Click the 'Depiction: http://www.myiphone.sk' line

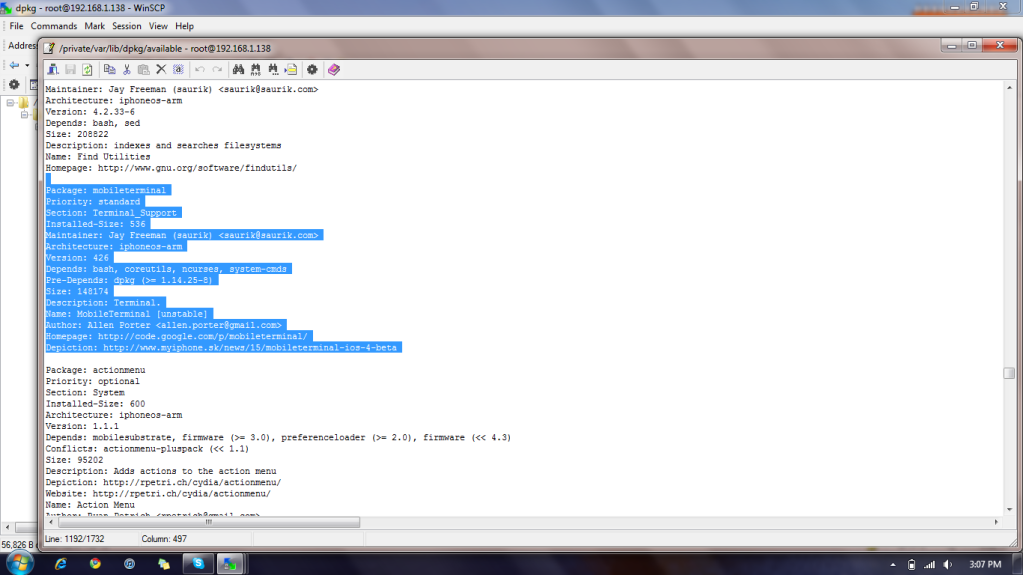pos(221,348)
